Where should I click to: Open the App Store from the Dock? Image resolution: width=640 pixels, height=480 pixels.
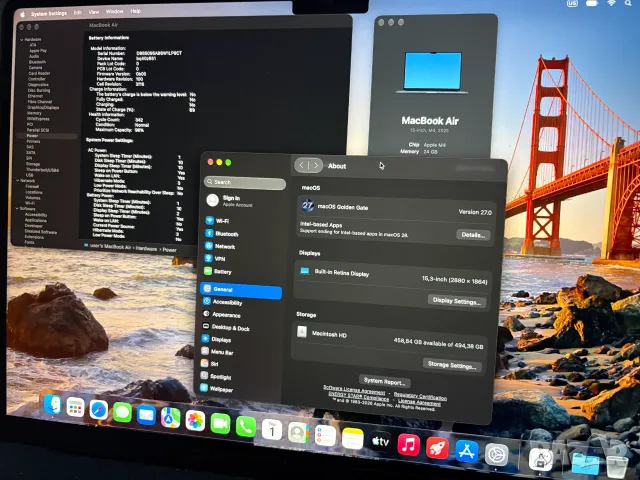click(467, 451)
